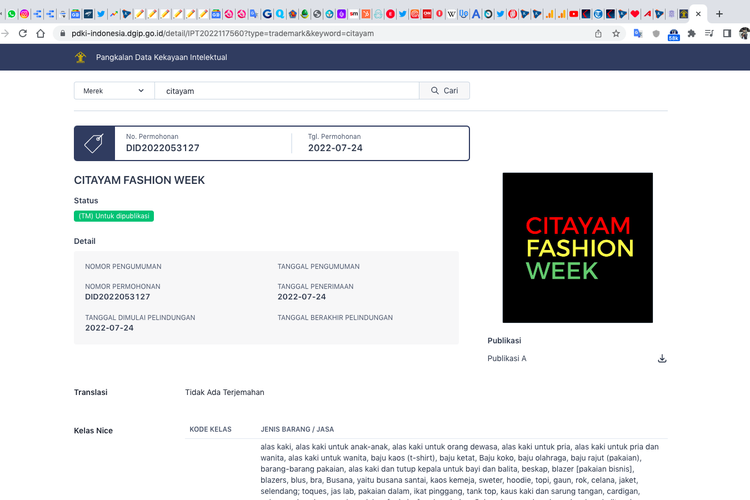
Task: Open the browser Extensions puzzle icon
Action: [691, 33]
